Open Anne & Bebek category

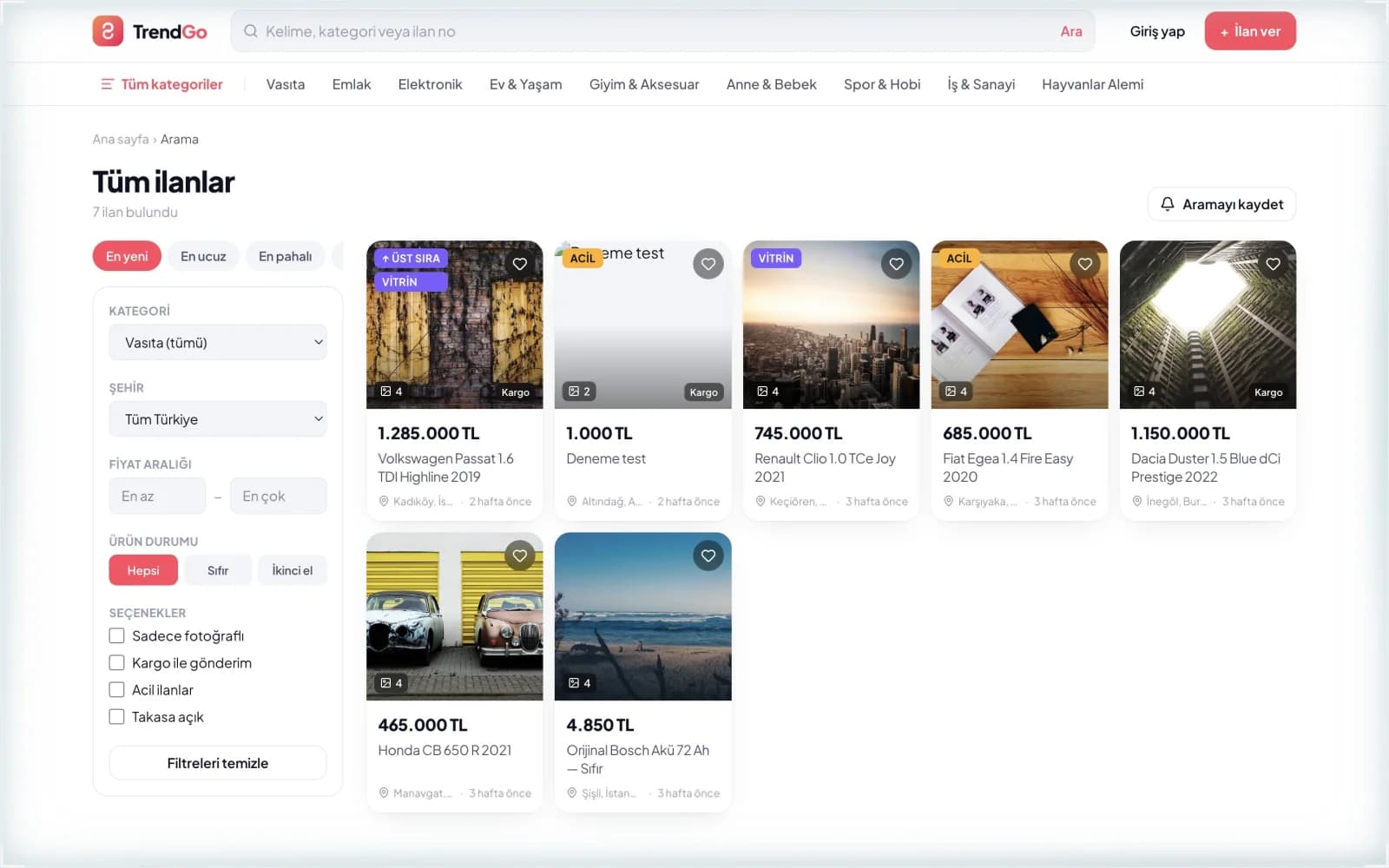click(x=772, y=84)
